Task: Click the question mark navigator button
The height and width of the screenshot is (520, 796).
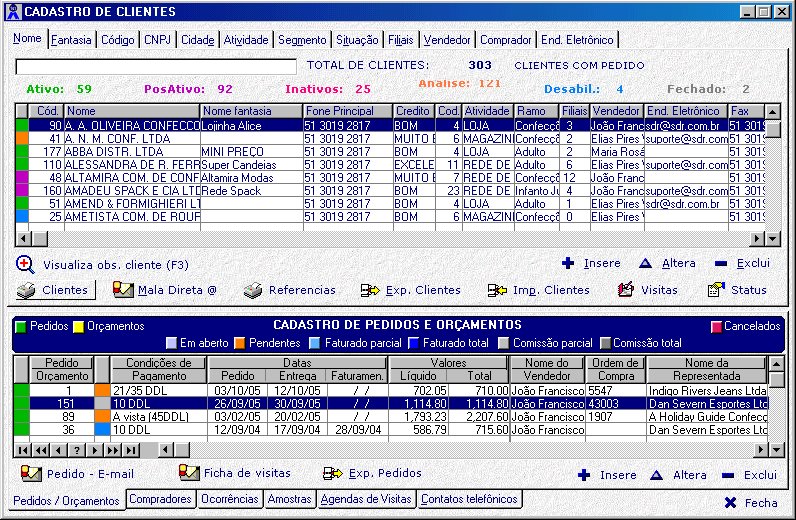Action: point(77,450)
